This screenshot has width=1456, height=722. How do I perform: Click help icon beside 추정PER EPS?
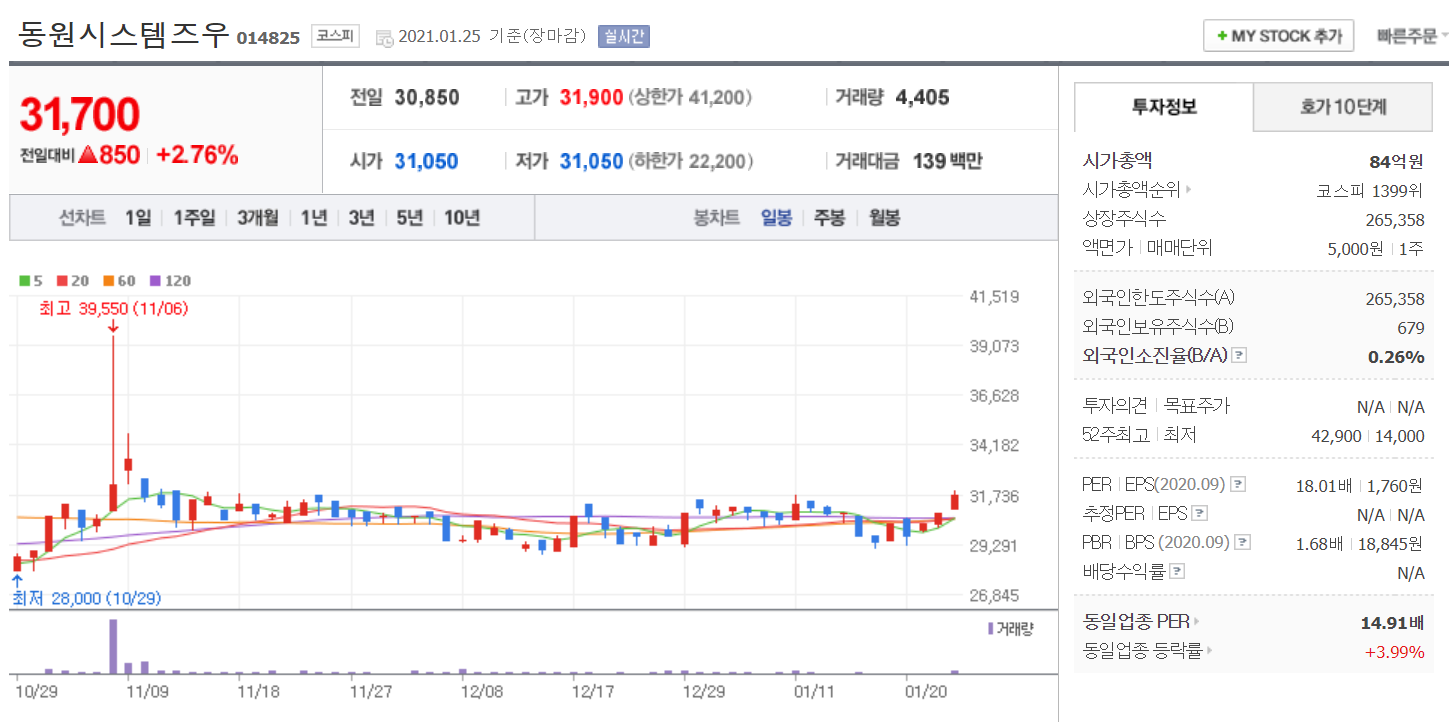click(1200, 514)
